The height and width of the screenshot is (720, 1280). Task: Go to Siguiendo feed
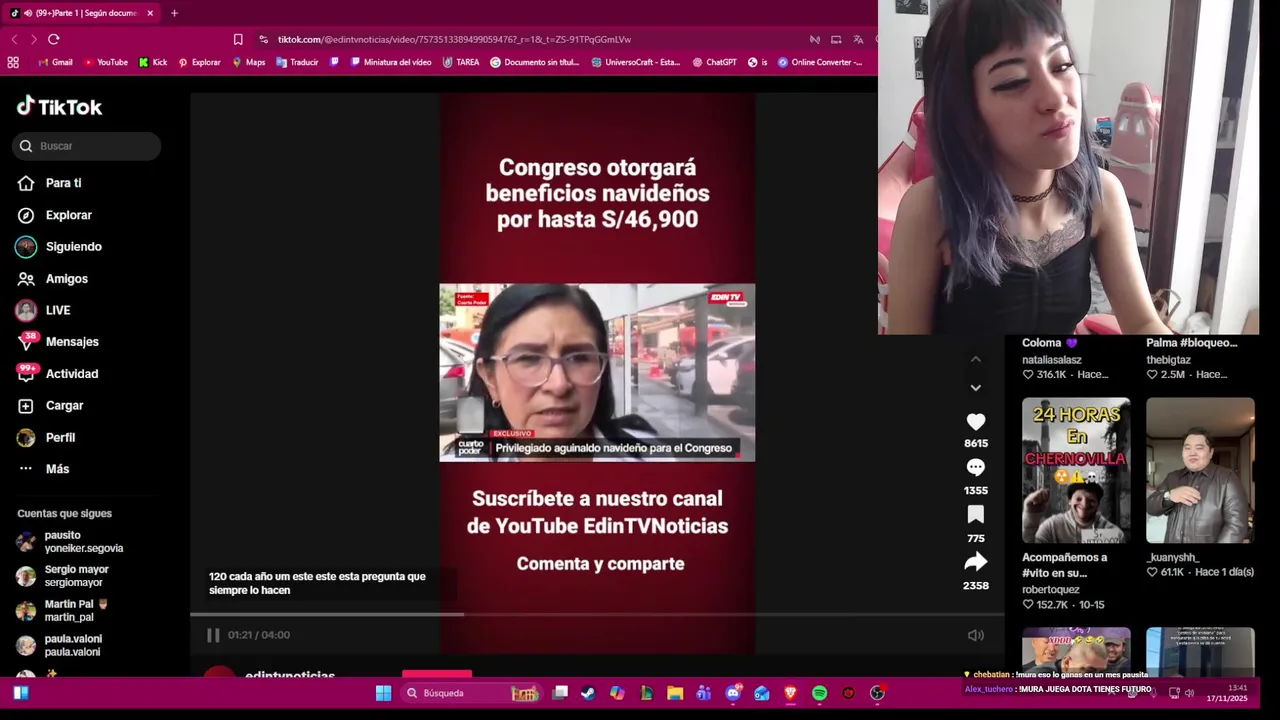point(59,247)
